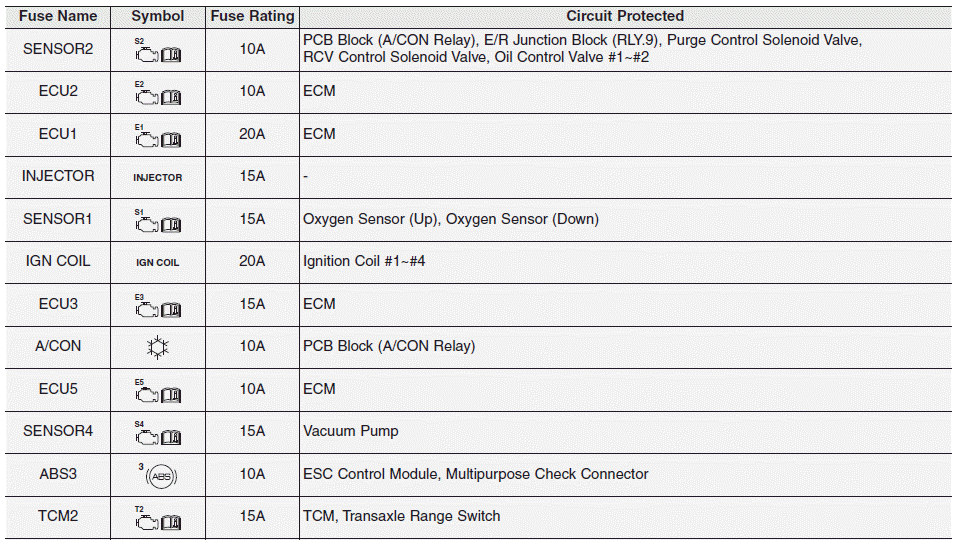This screenshot has width=958, height=544.
Task: Click the IGN COIL symbol label
Action: click(x=158, y=262)
